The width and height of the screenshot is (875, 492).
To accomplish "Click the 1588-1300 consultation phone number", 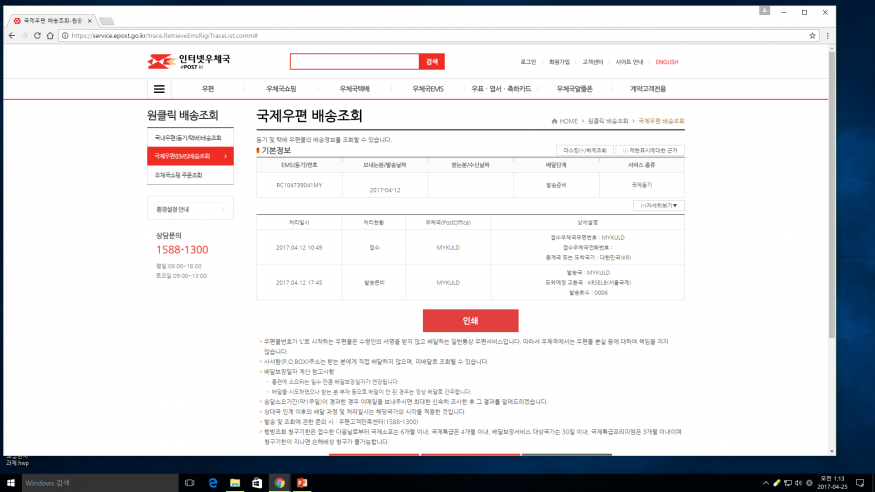I will (x=182, y=250).
